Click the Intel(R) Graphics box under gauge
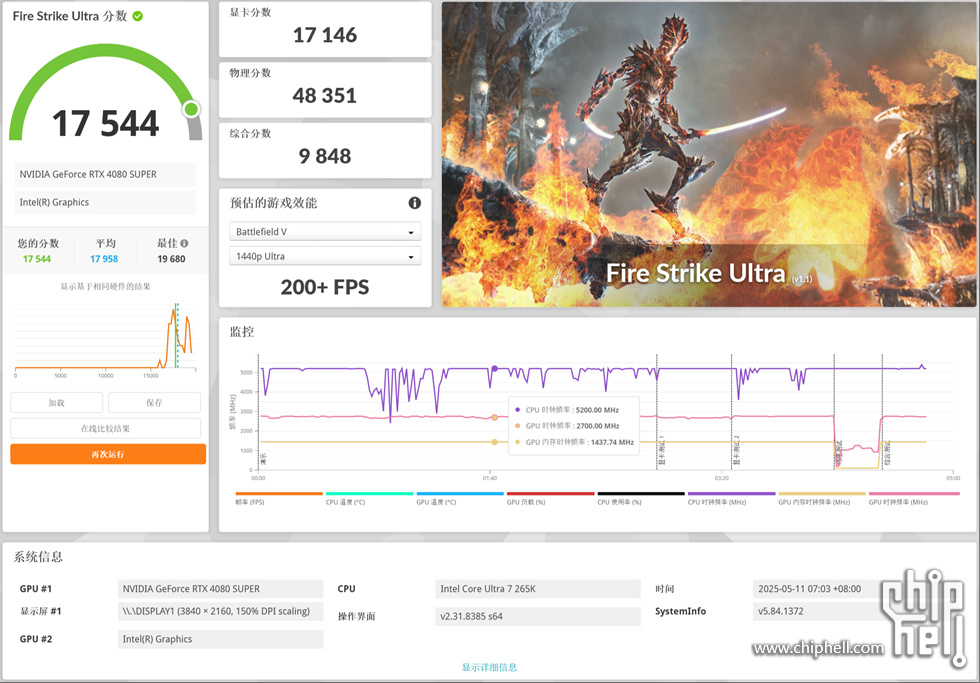Viewport: 980px width, 683px height. click(106, 202)
